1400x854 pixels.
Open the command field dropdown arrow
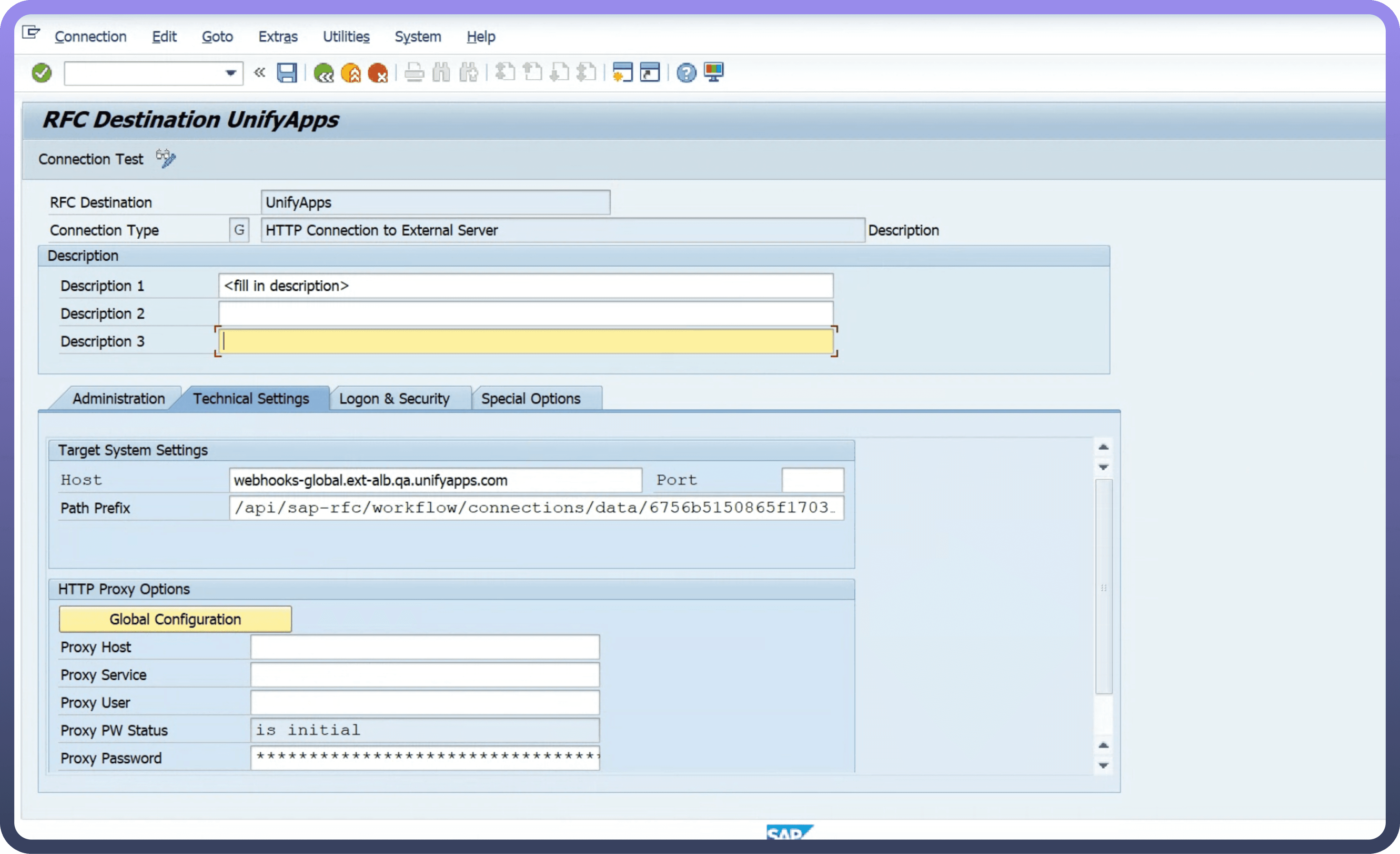[x=231, y=73]
